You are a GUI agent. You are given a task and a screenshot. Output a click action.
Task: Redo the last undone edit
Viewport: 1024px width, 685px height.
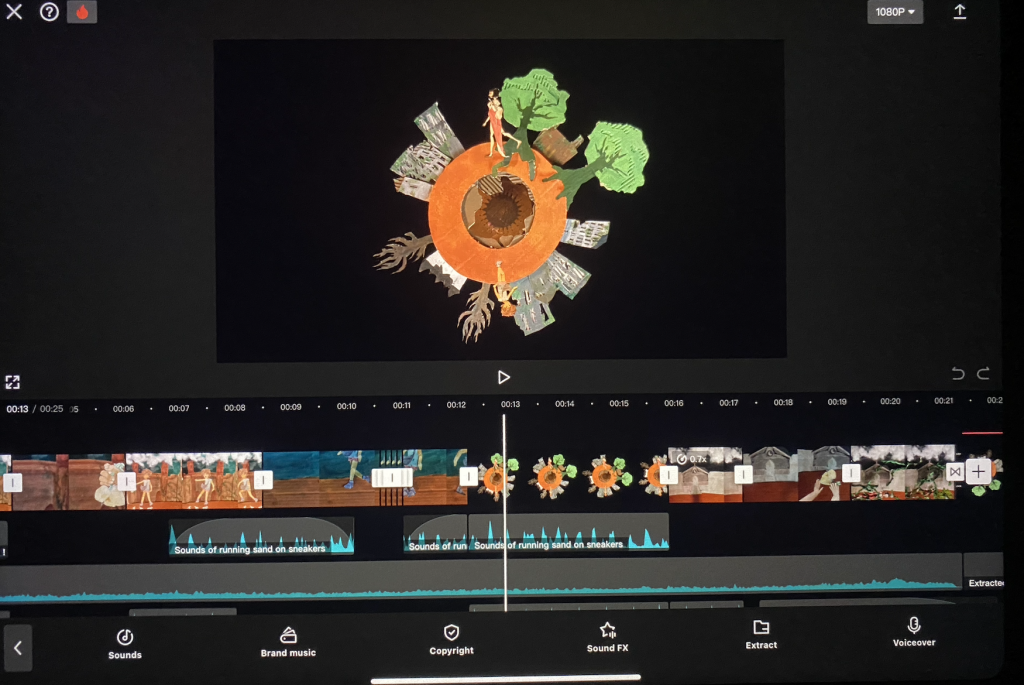(x=983, y=374)
